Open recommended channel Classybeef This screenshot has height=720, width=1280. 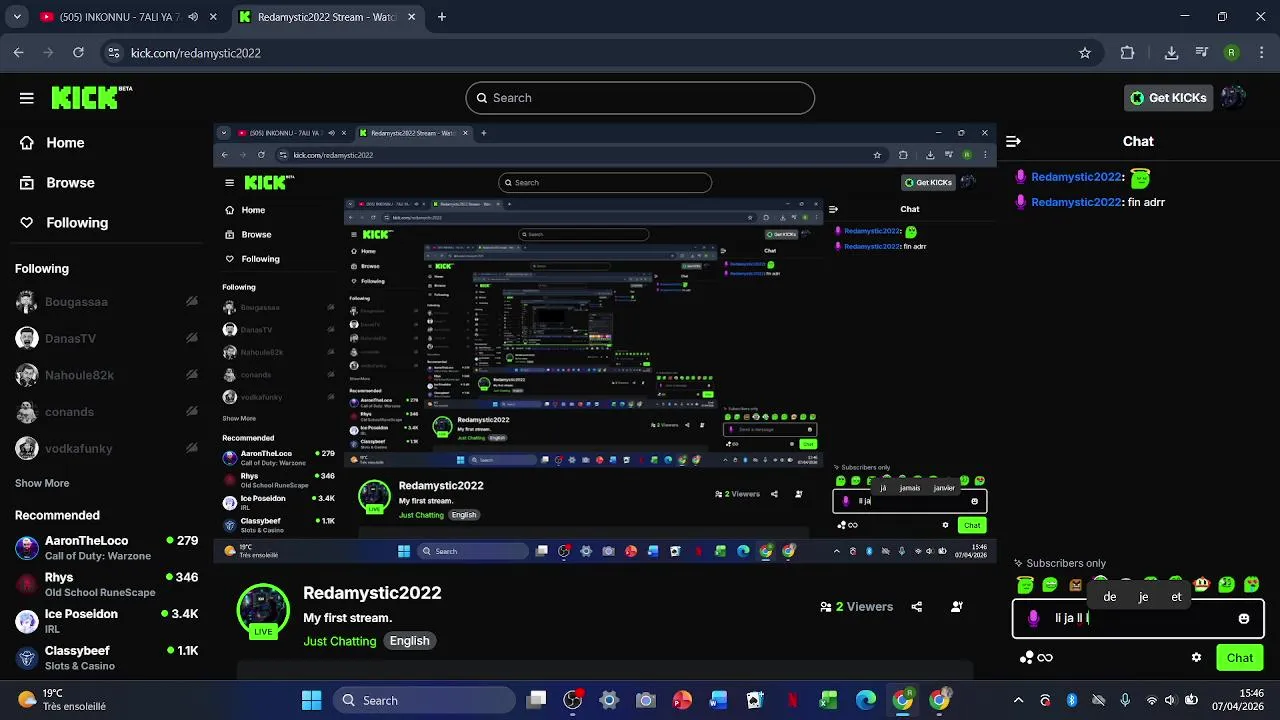point(106,657)
